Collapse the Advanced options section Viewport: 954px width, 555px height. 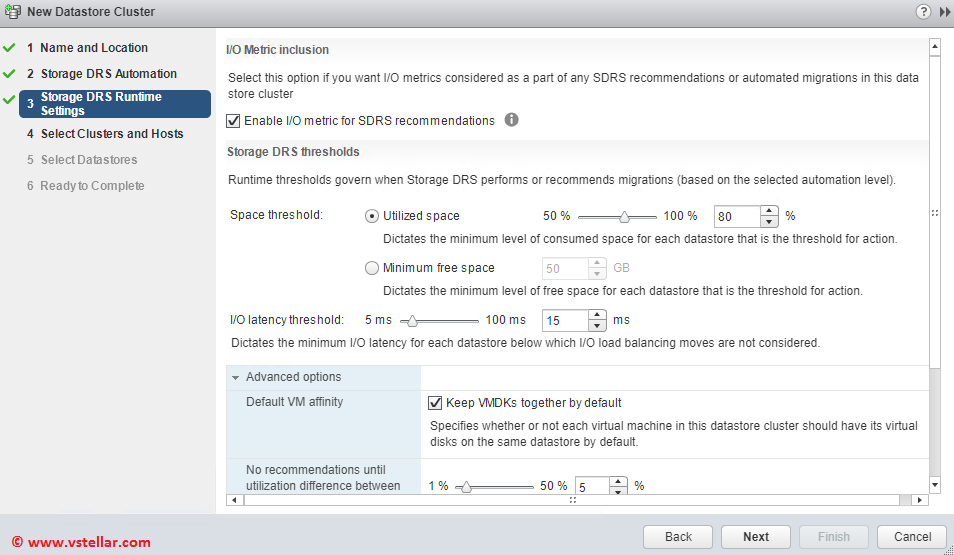pyautogui.click(x=235, y=377)
